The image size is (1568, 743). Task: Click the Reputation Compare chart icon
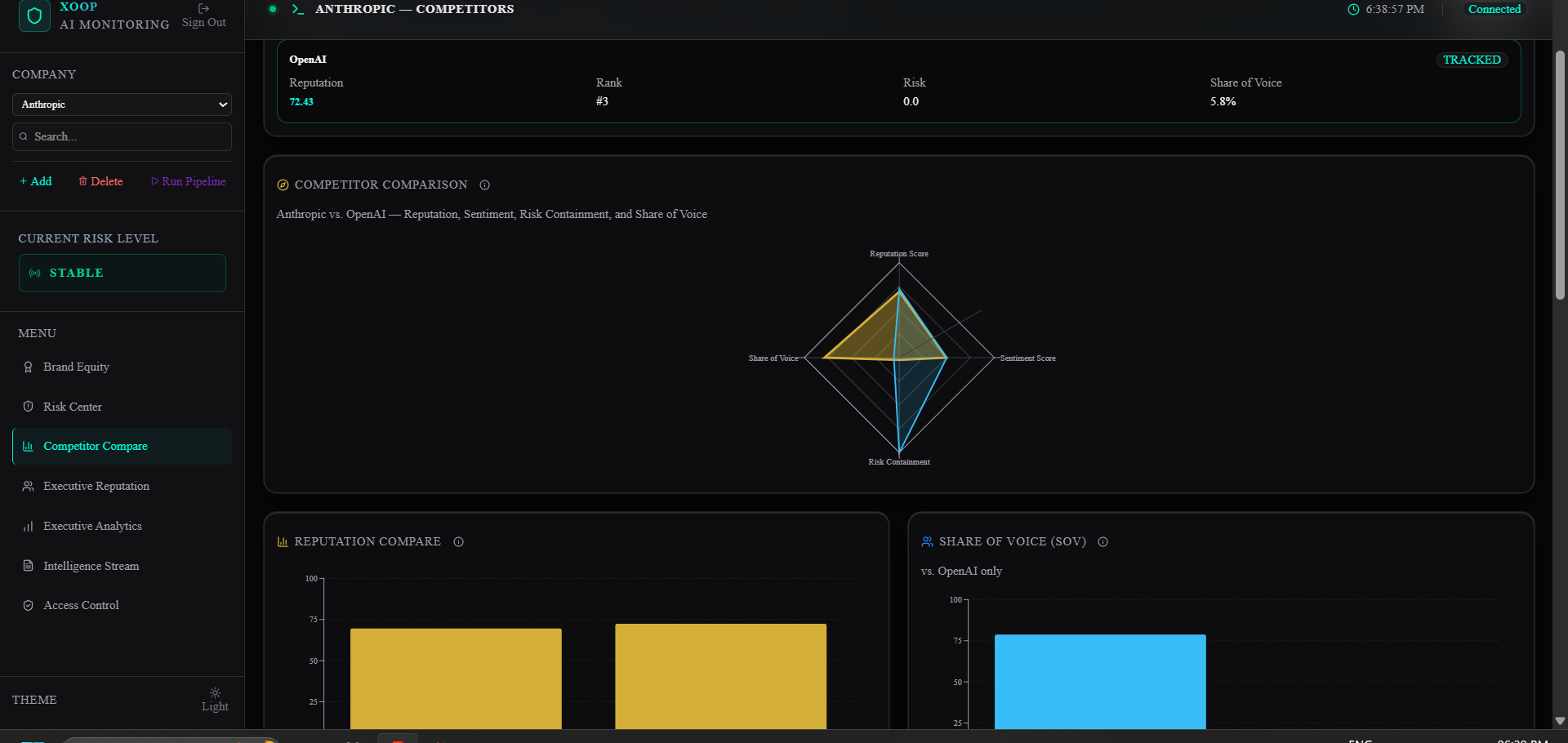click(x=283, y=541)
